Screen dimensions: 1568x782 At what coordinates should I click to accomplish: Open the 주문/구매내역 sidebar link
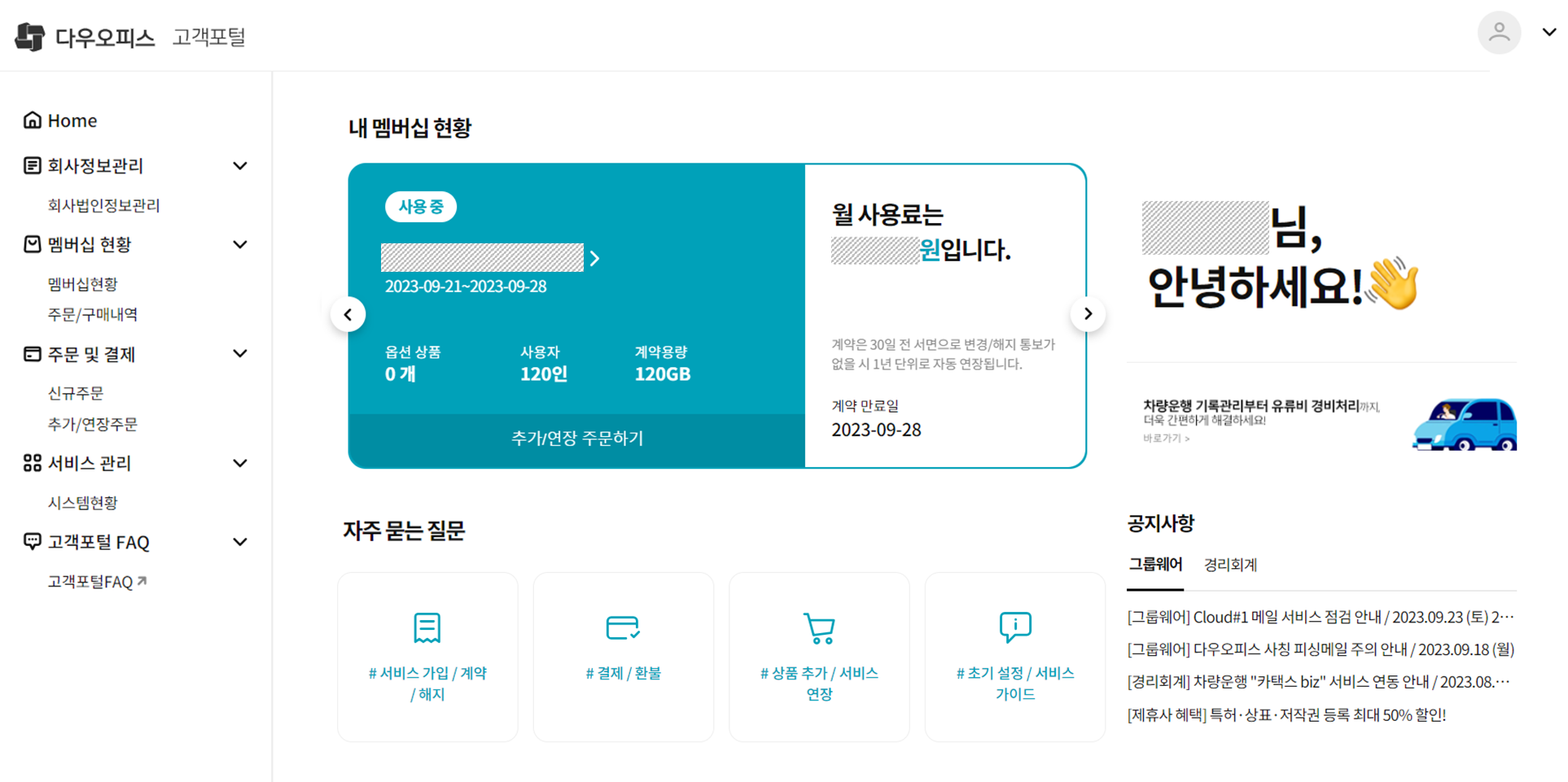click(93, 315)
